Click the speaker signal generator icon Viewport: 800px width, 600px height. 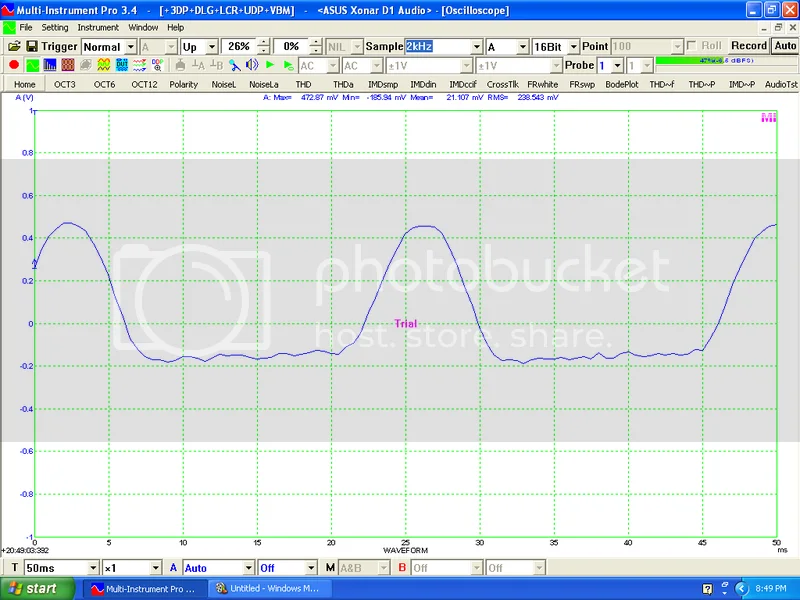point(251,65)
